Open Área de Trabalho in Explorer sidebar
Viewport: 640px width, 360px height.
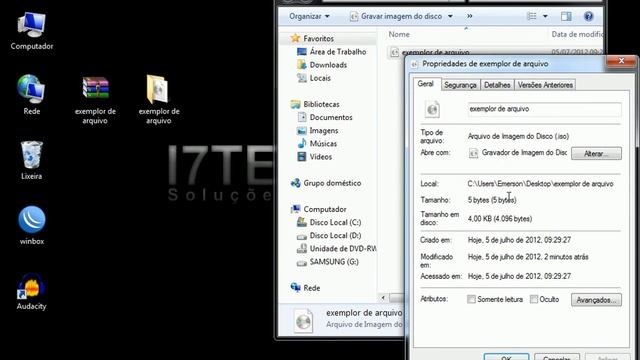coord(332,52)
